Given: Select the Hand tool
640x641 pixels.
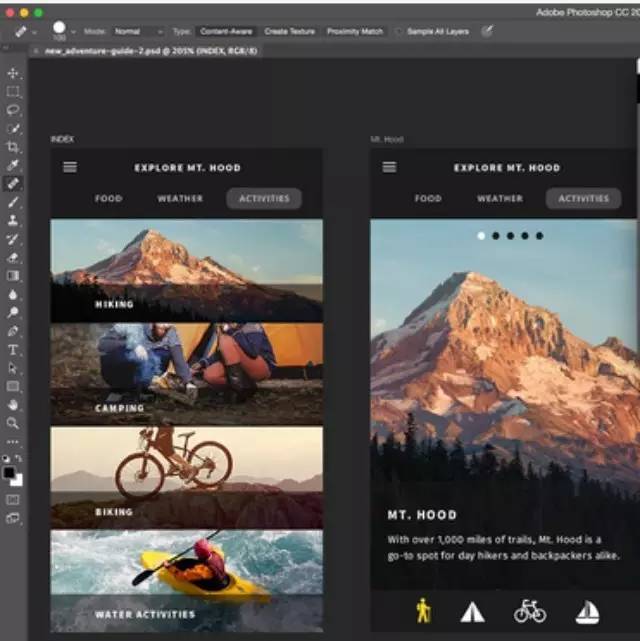Looking at the screenshot, I should pyautogui.click(x=13, y=405).
